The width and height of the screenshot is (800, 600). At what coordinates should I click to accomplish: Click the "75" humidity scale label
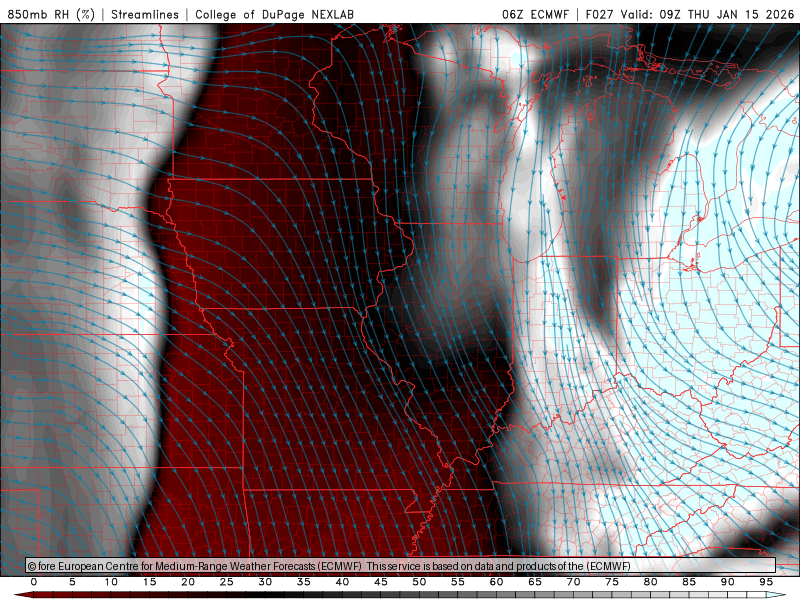[612, 582]
